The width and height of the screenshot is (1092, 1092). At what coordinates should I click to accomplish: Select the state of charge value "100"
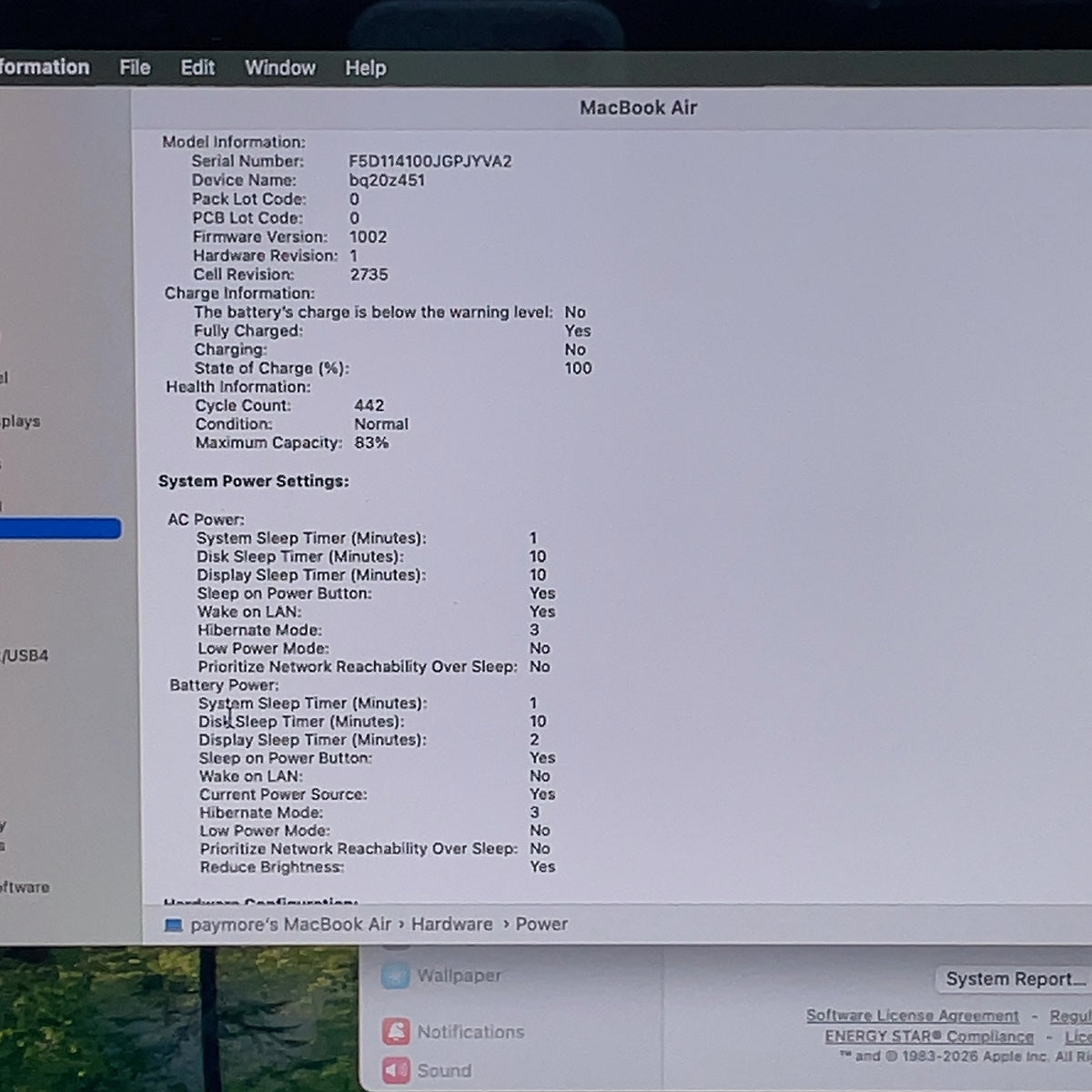click(x=578, y=369)
